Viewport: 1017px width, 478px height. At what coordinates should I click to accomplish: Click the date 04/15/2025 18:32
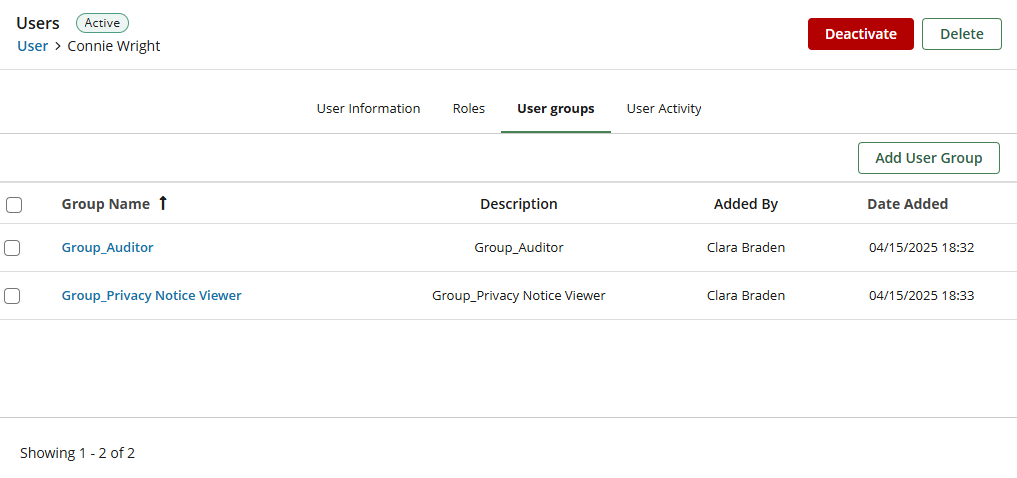pyautogui.click(x=922, y=247)
